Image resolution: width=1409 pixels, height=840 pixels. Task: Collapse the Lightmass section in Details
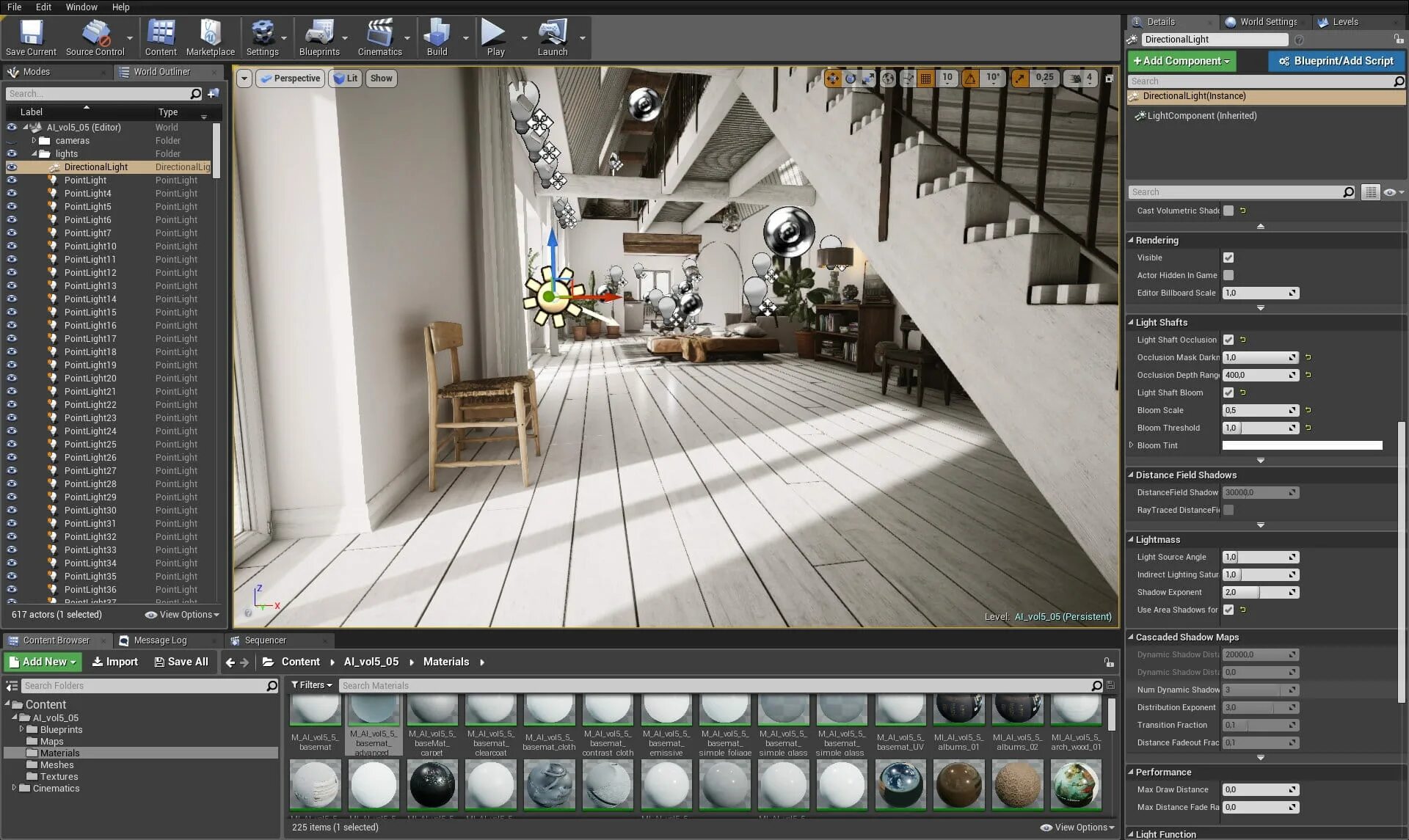[1131, 539]
